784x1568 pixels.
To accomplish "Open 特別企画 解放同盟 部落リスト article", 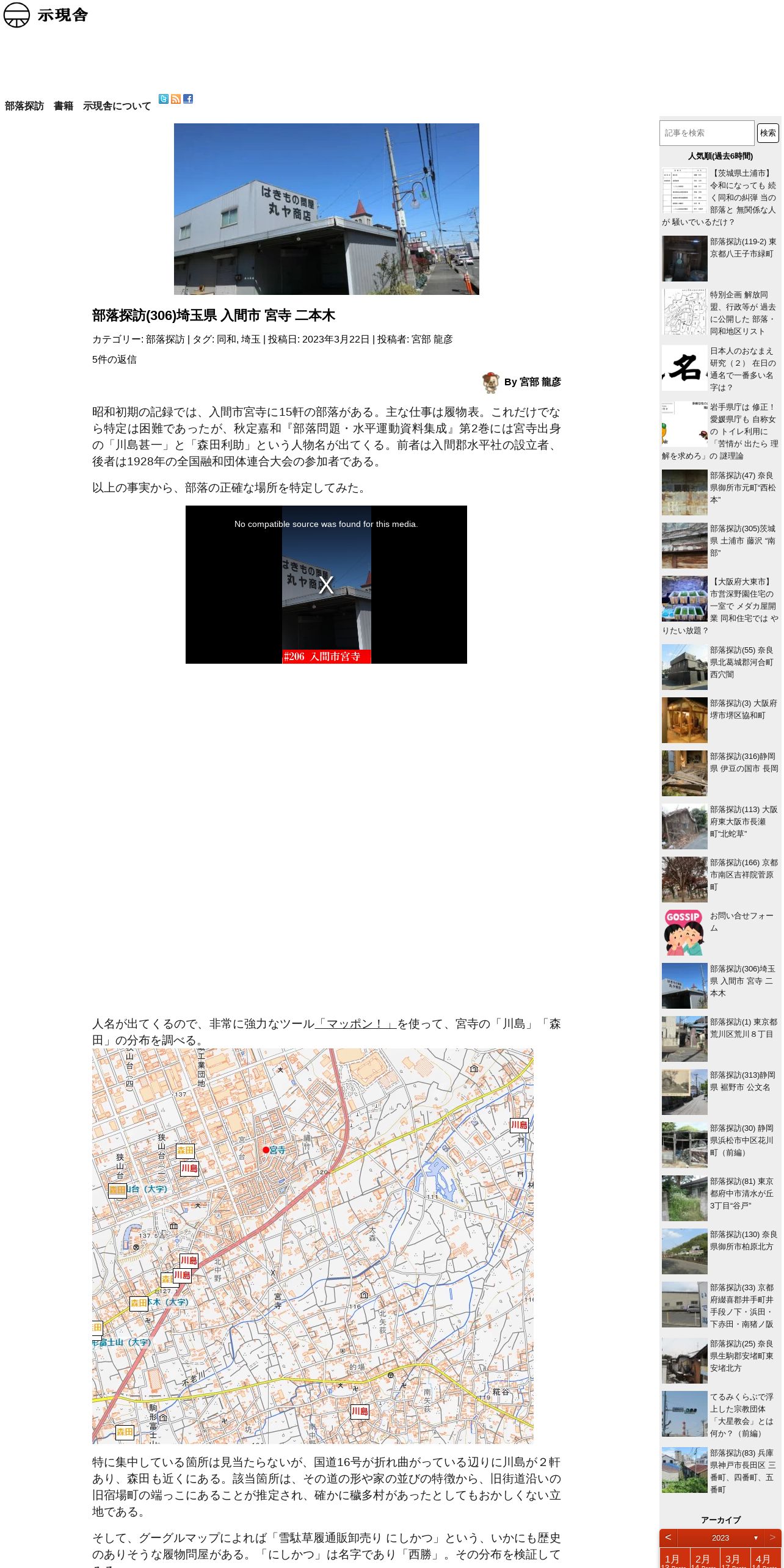I will point(720,312).
